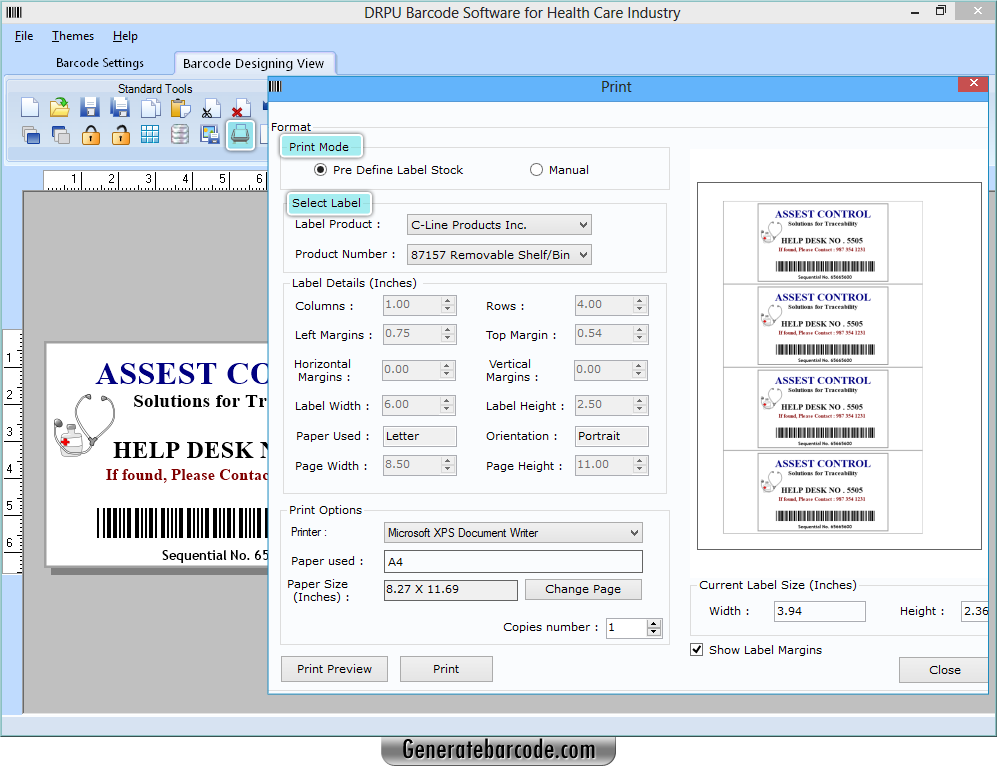The image size is (997, 766).
Task: Click the Save icon
Action: [x=89, y=107]
